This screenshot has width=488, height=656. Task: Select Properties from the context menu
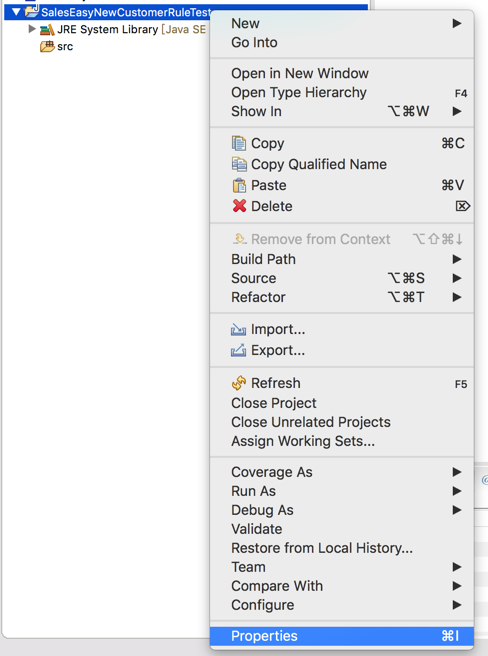pyautogui.click(x=342, y=636)
